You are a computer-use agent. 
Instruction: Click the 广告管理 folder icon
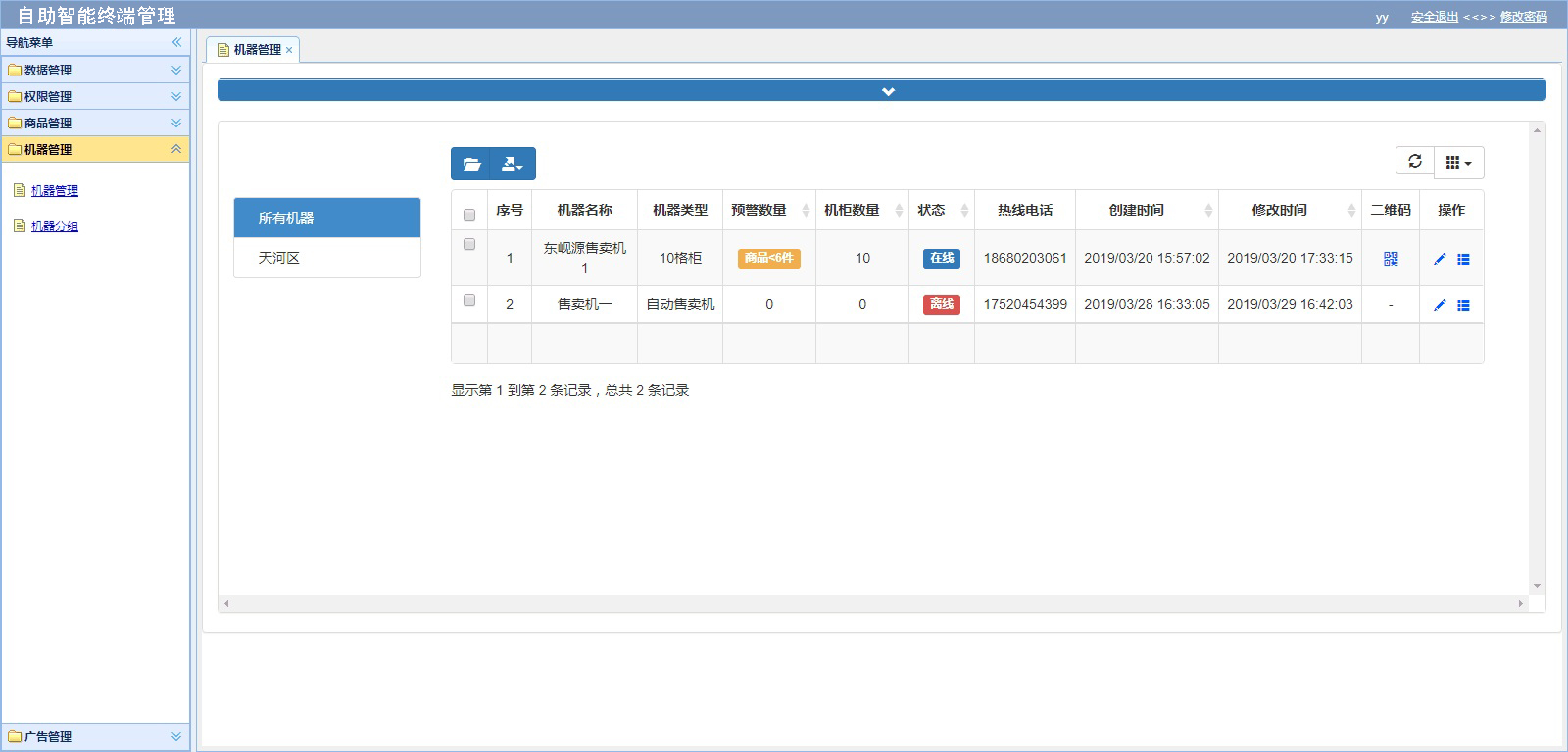coord(15,736)
